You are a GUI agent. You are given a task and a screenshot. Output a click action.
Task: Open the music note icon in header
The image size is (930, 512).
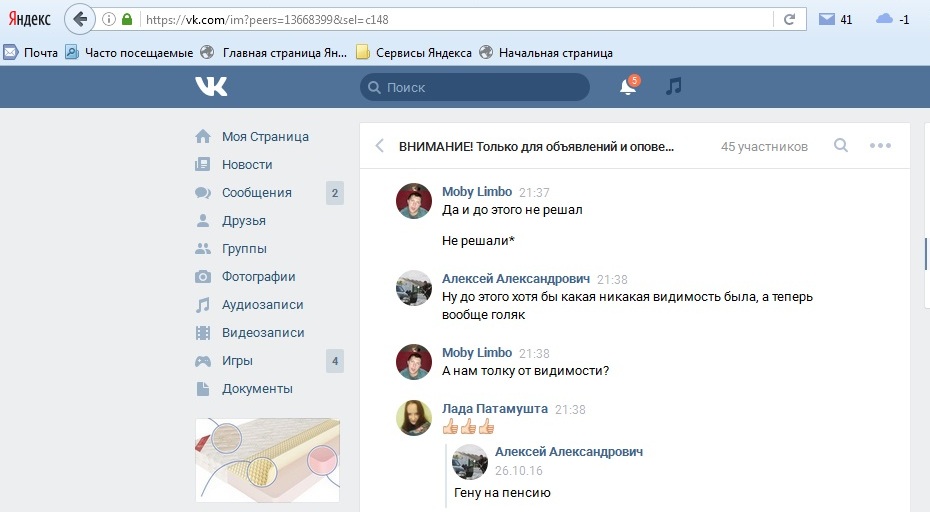[x=673, y=87]
